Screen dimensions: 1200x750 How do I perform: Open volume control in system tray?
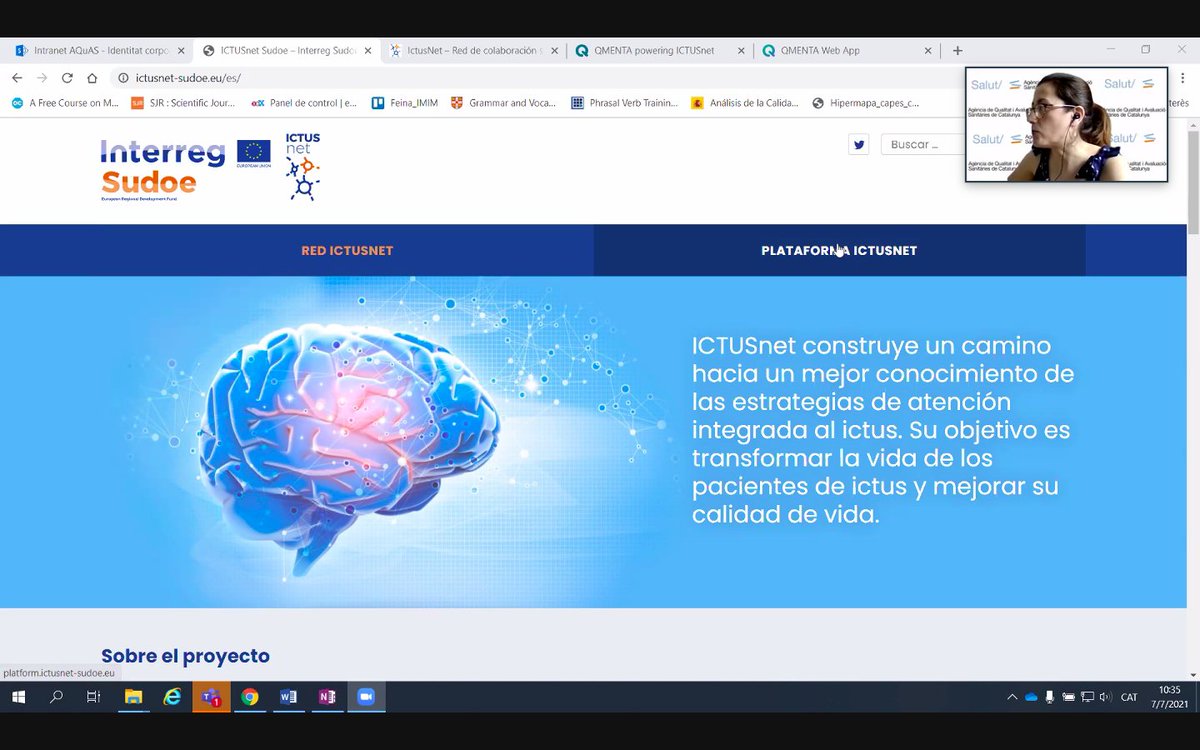[x=1105, y=697]
